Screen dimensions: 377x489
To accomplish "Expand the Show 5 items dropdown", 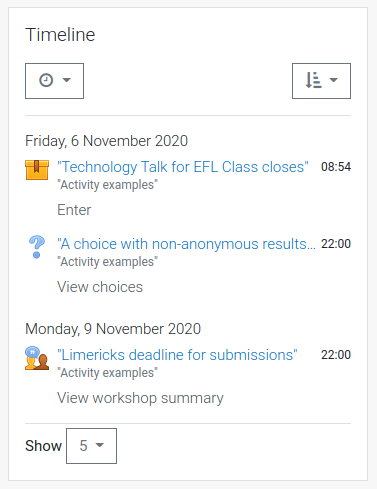I will tap(91, 446).
